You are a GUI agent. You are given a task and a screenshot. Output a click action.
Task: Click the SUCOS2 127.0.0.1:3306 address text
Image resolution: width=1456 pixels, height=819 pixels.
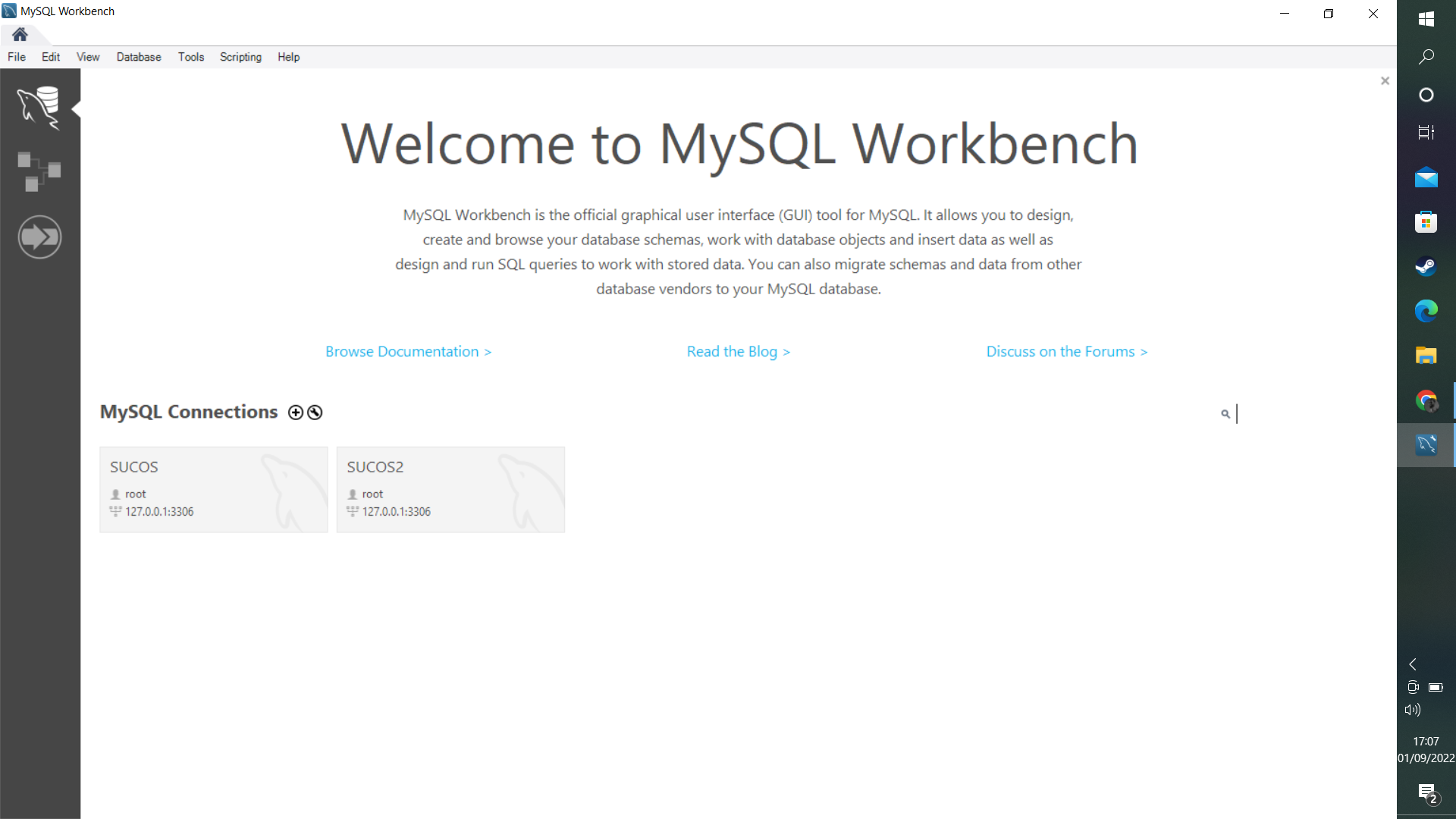(397, 512)
